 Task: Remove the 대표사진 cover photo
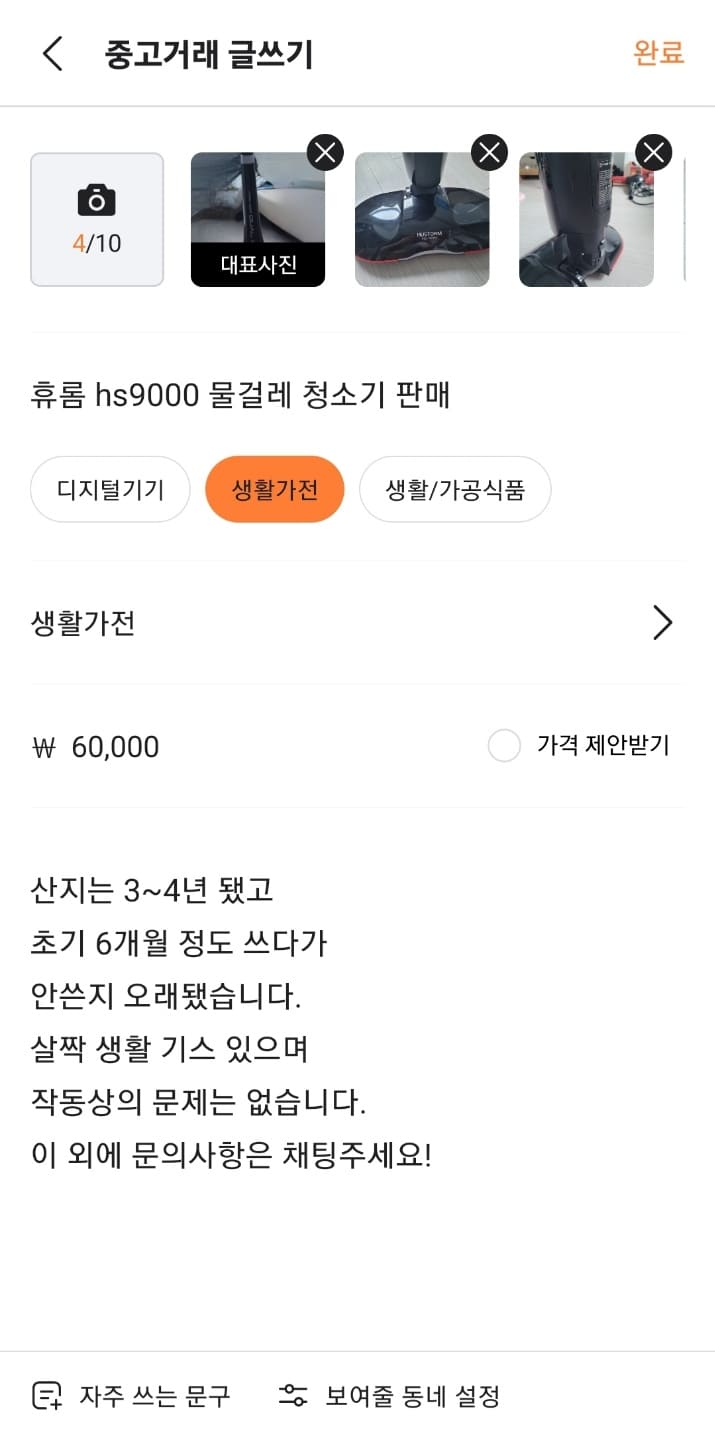322,152
